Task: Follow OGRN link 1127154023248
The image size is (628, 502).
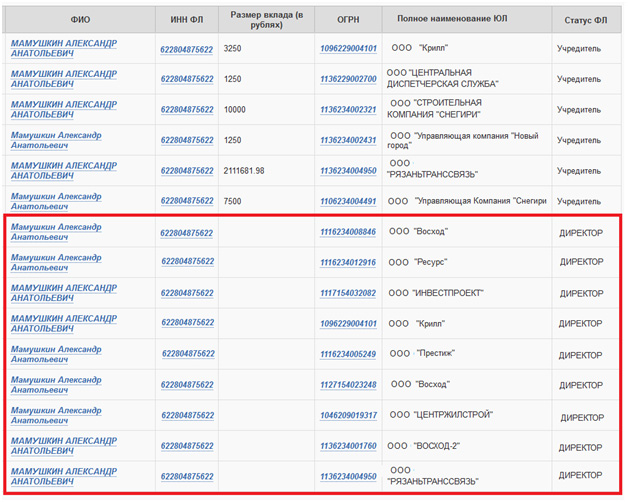Action: pyautogui.click(x=348, y=385)
